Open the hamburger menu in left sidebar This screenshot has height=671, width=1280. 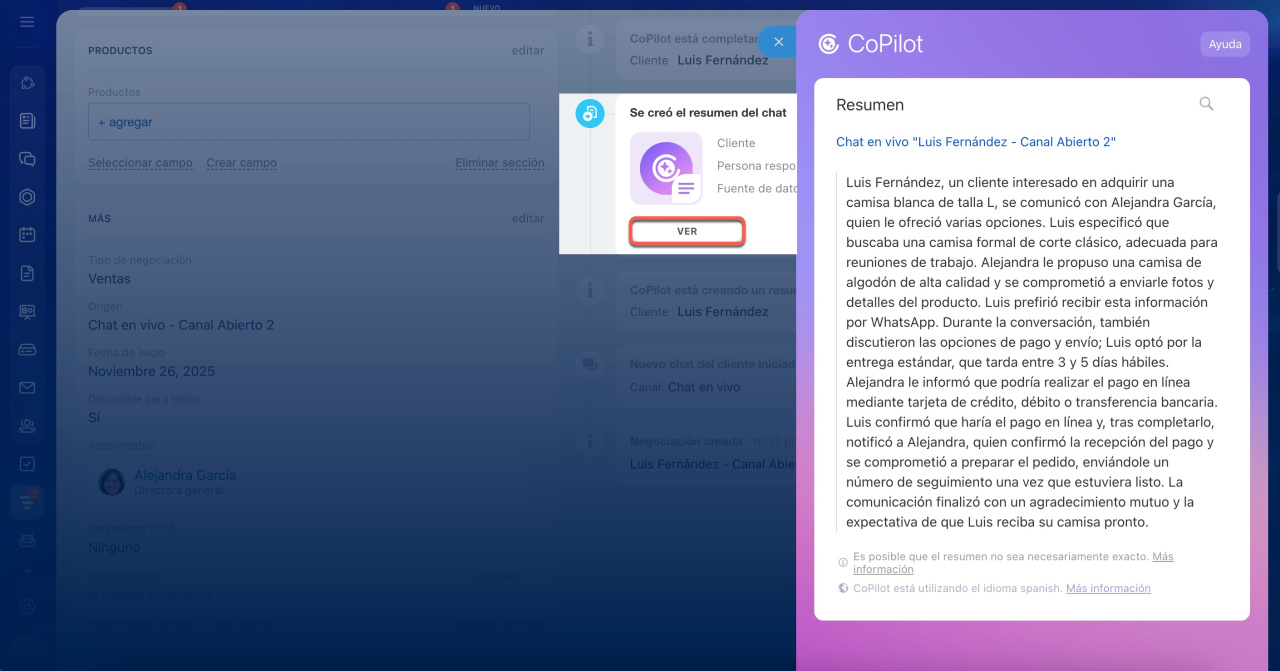27,22
